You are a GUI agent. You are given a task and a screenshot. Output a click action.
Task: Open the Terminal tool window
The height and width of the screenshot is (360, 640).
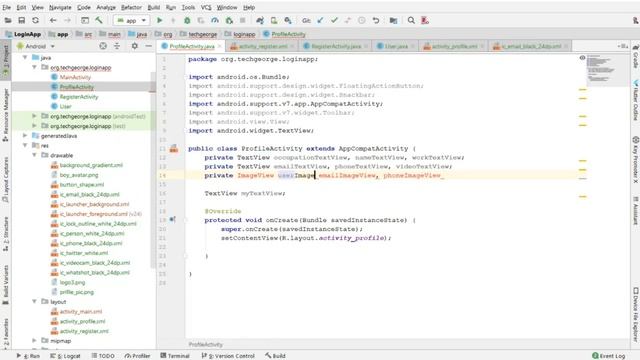(175, 356)
